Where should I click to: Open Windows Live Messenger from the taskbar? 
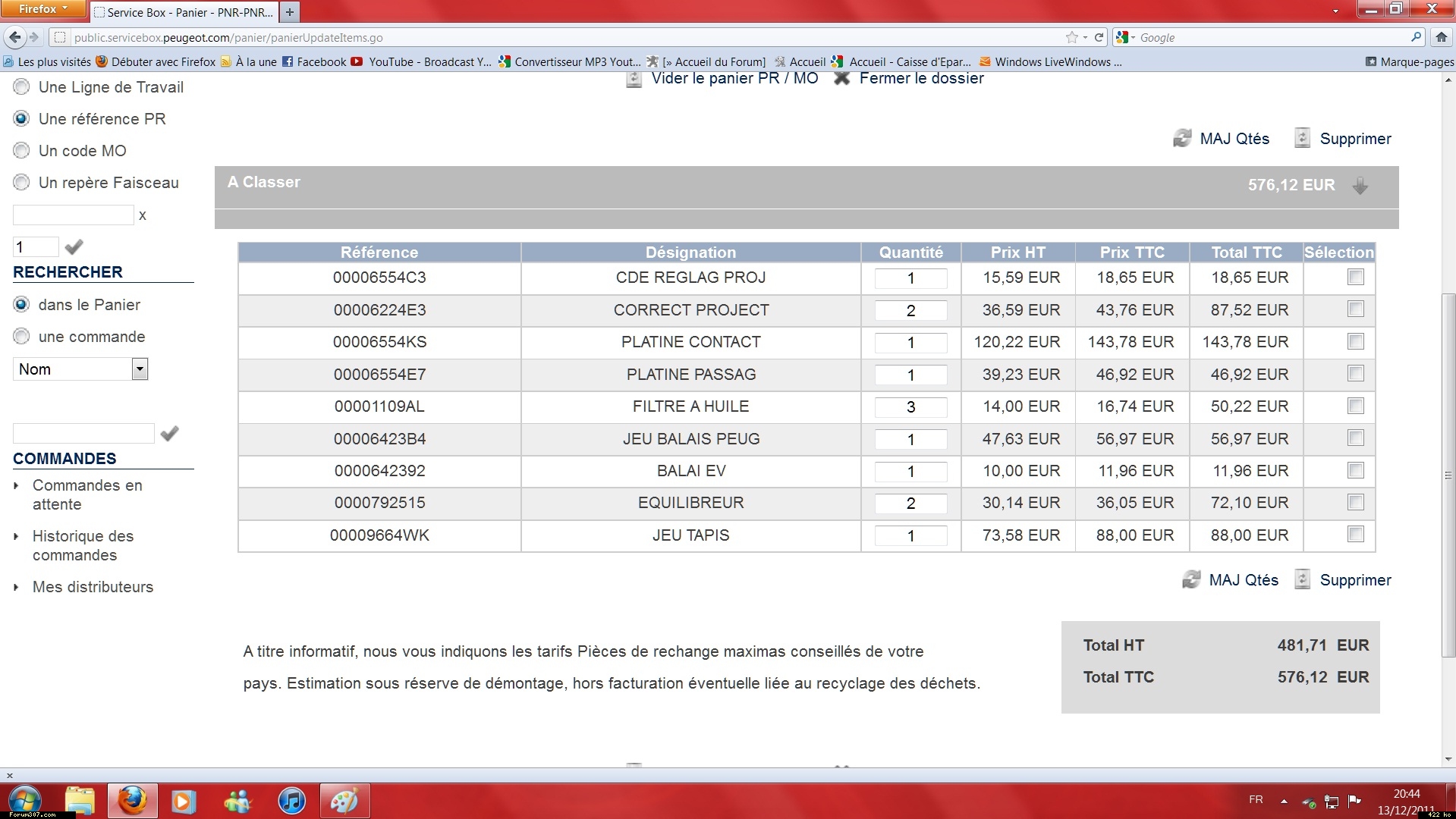[237, 801]
